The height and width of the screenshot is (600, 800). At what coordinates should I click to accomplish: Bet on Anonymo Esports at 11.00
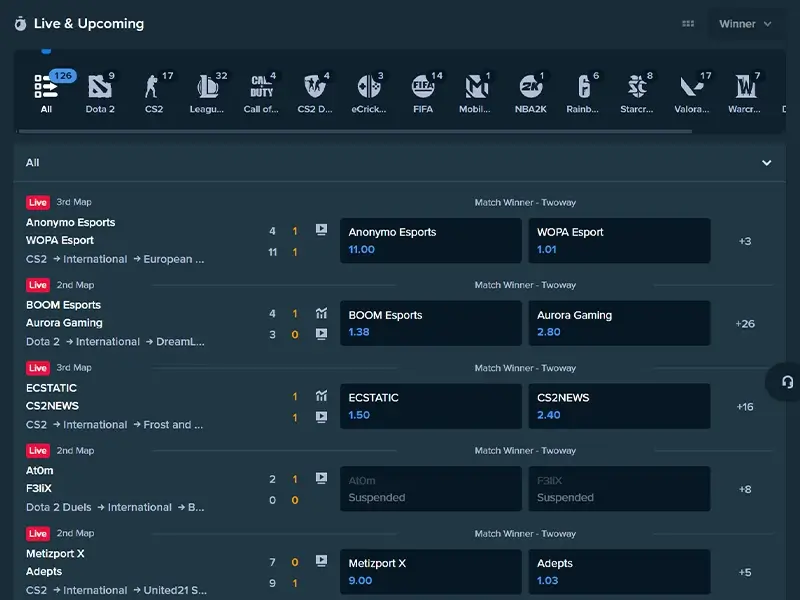click(x=431, y=241)
